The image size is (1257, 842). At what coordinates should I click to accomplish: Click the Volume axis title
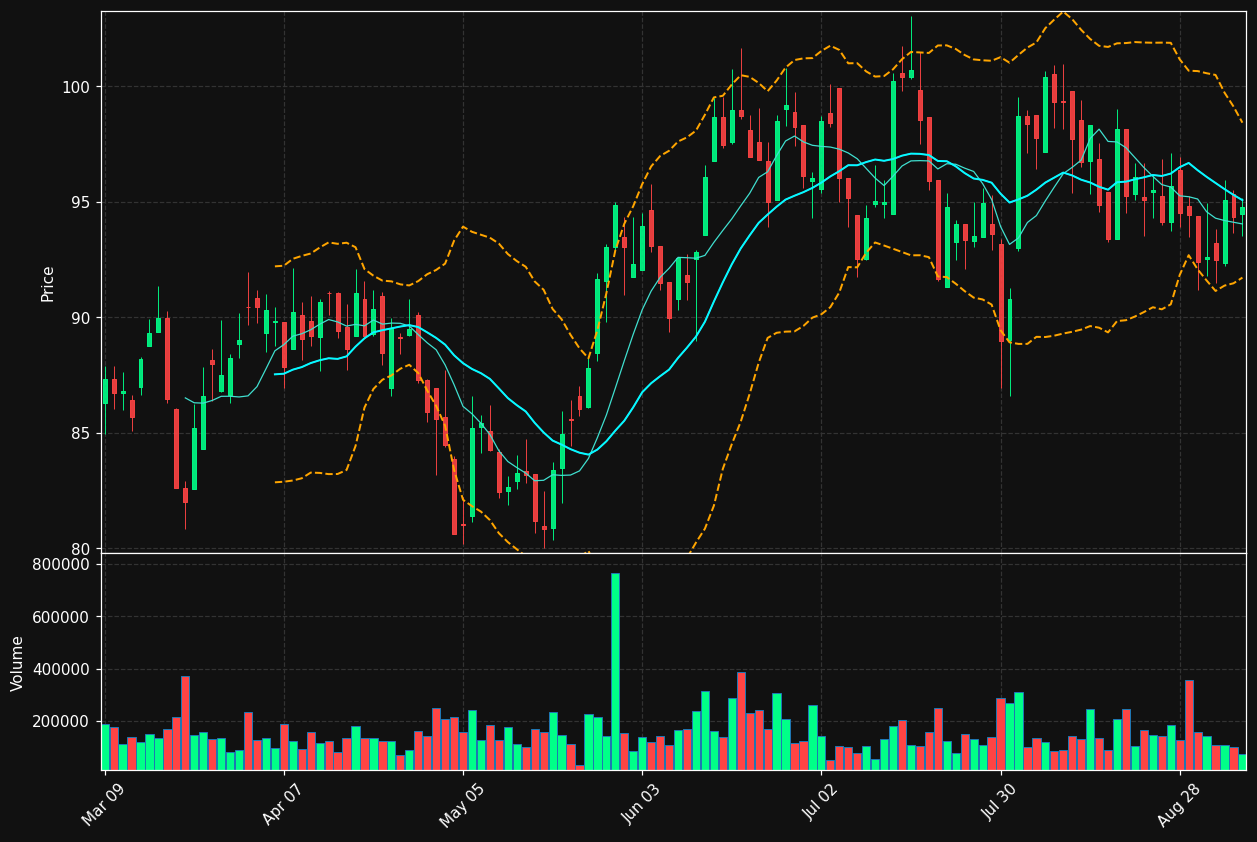click(x=18, y=663)
